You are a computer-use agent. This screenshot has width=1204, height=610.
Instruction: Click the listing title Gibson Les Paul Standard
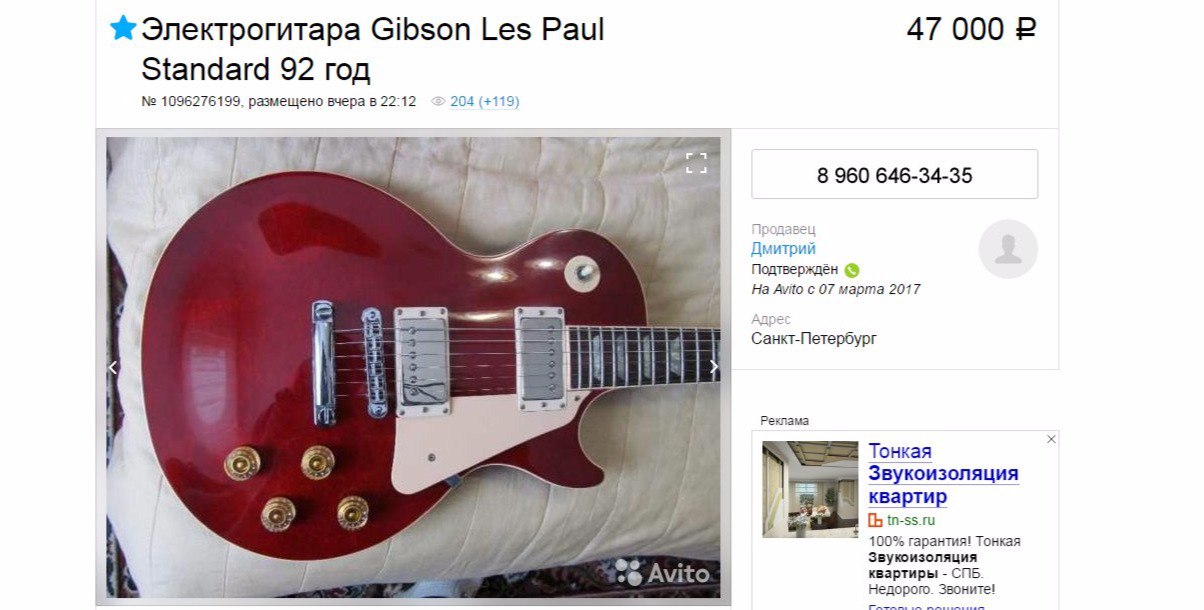(x=373, y=49)
